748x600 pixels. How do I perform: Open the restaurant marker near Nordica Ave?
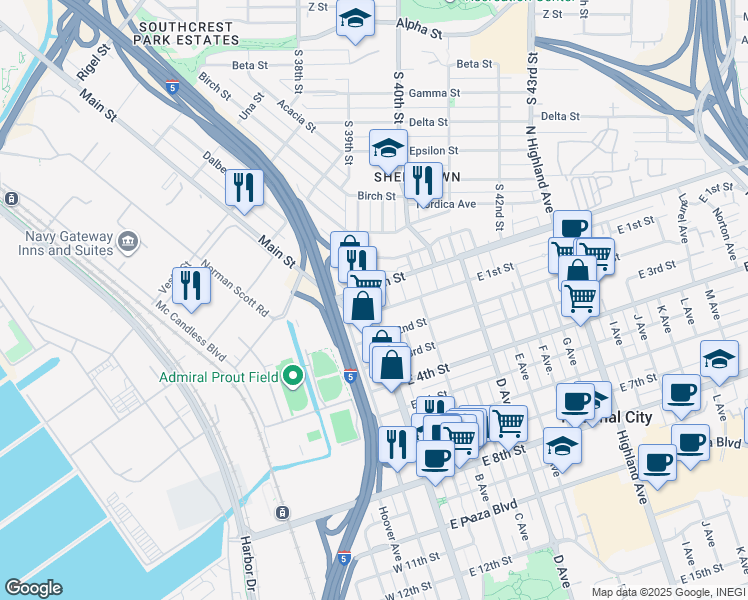(423, 182)
